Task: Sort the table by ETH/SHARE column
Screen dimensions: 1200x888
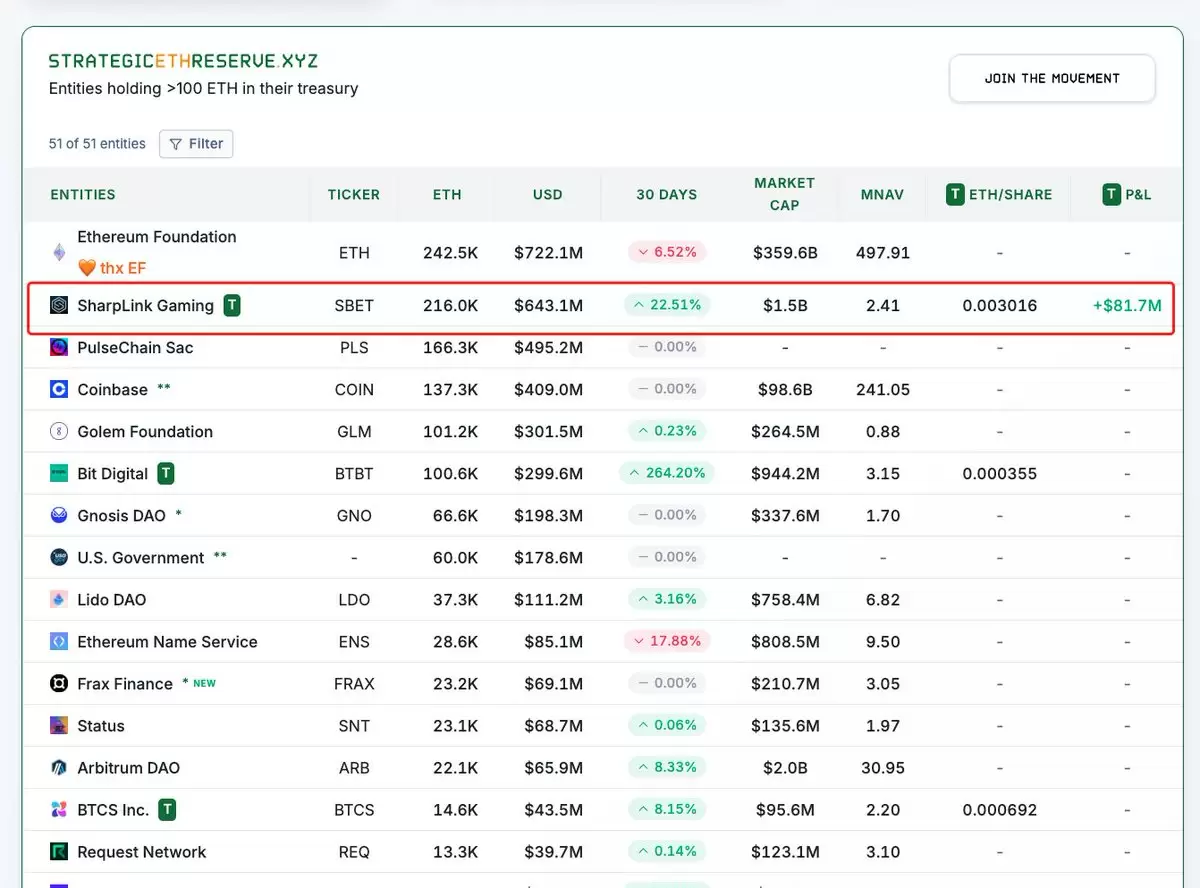Action: coord(1010,194)
